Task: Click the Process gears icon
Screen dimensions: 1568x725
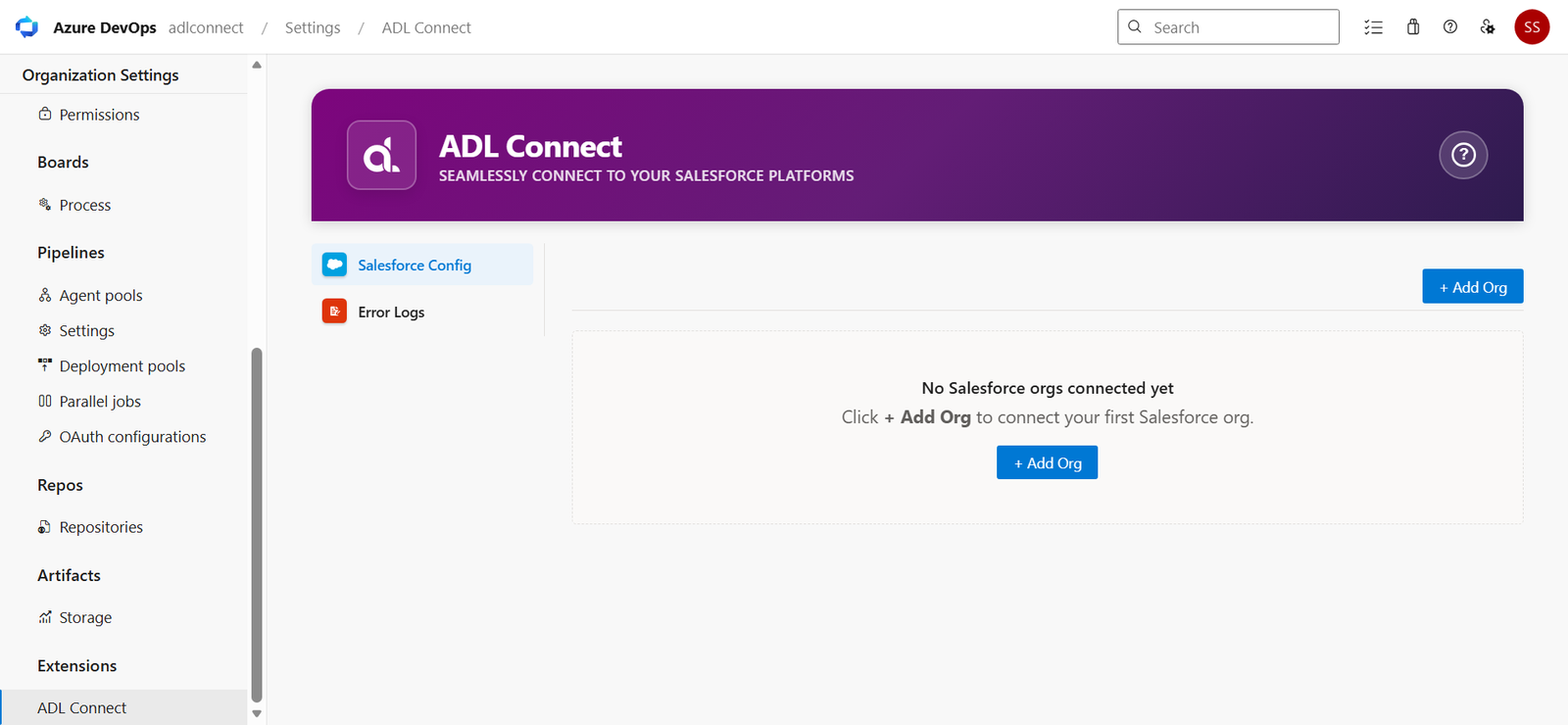Action: [45, 204]
